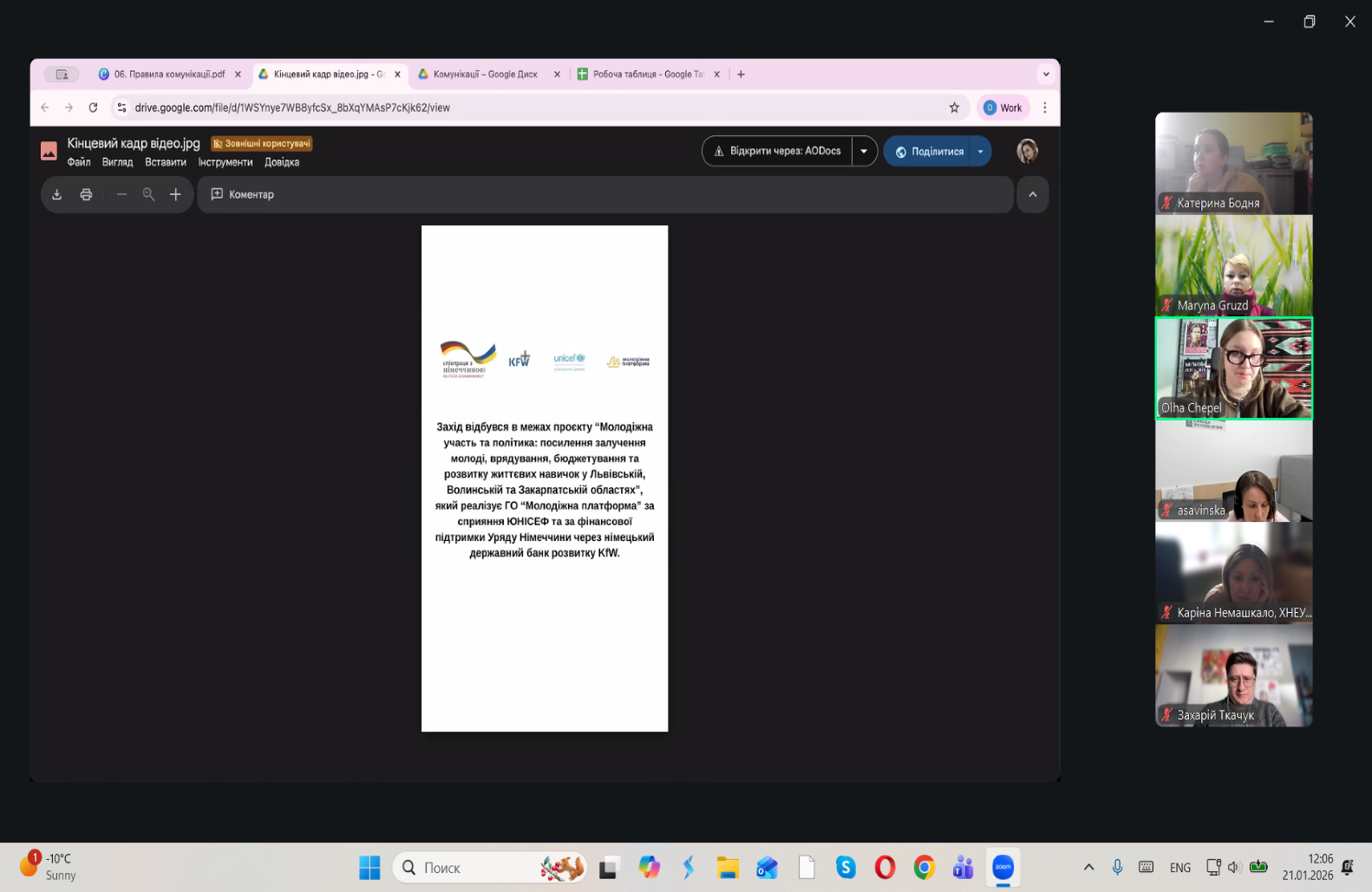Open the dropdown arrow beside Поділитися

[980, 152]
